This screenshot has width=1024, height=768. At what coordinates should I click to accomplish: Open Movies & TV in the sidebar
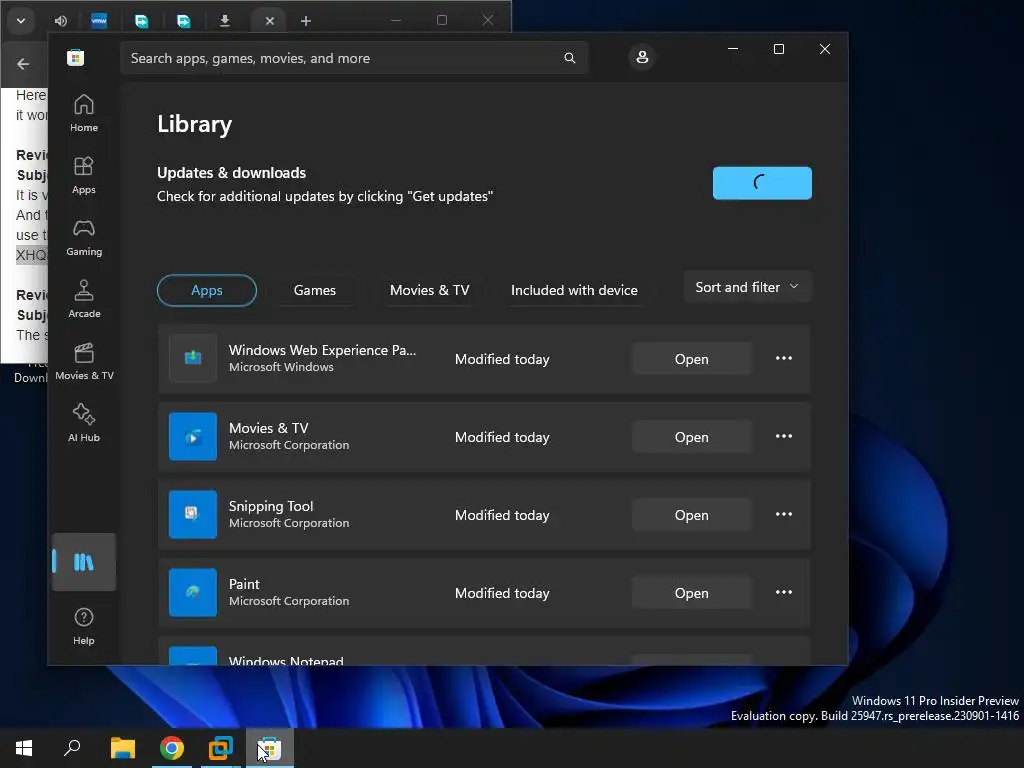point(84,362)
